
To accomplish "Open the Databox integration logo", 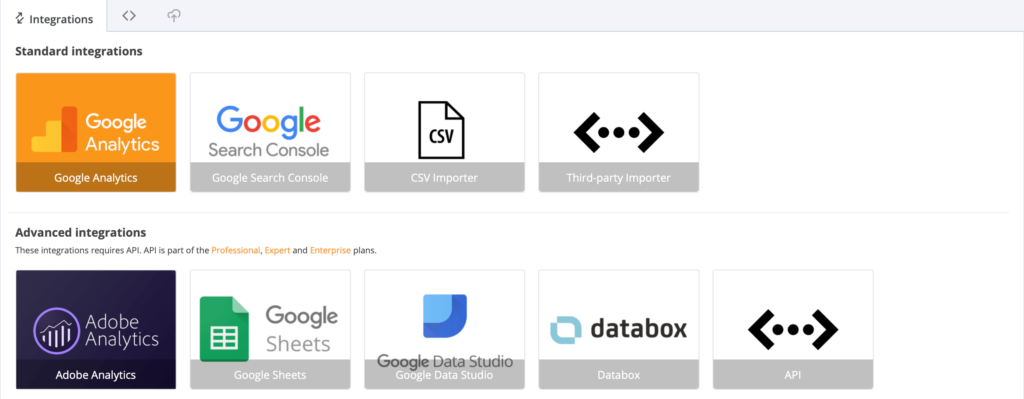I will click(x=618, y=329).
